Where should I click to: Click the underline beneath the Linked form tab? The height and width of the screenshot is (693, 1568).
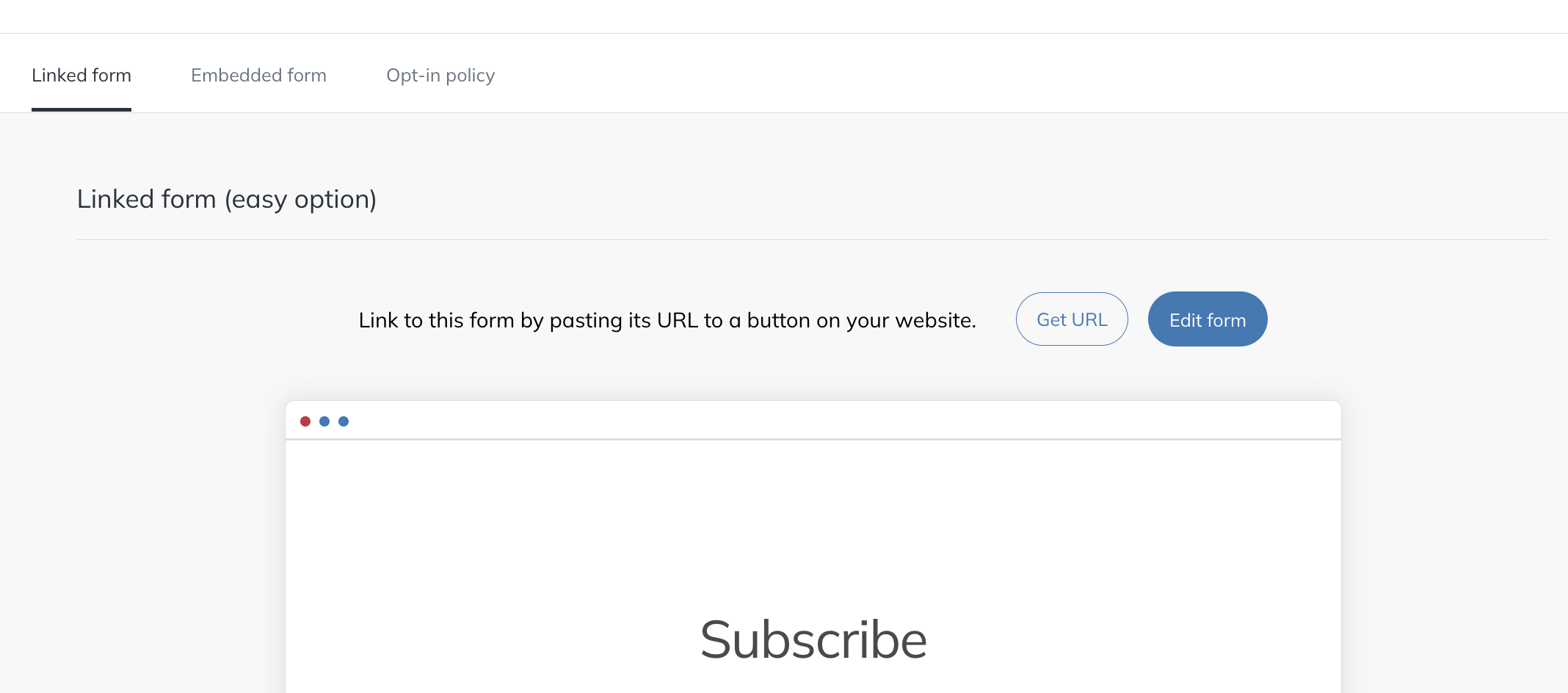(81, 109)
